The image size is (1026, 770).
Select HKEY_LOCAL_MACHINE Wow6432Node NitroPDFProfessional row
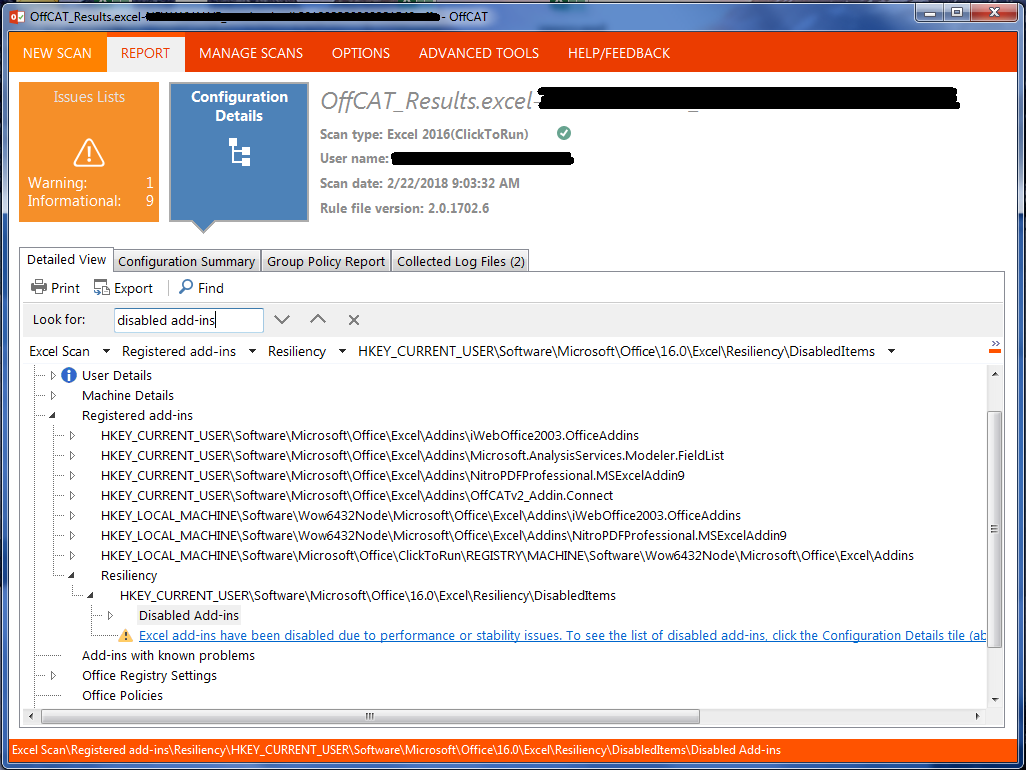pyautogui.click(x=444, y=536)
